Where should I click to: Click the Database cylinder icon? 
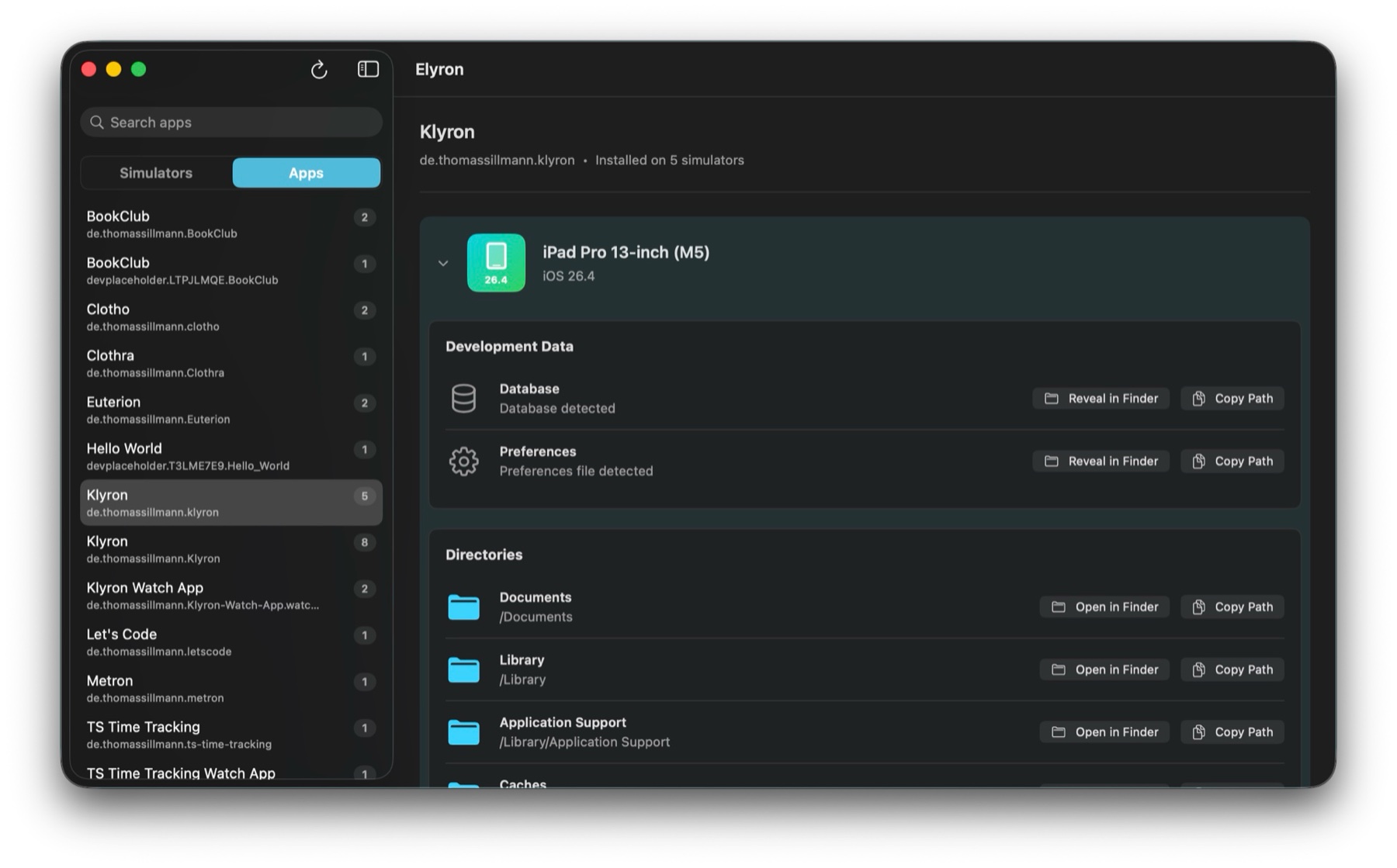463,398
